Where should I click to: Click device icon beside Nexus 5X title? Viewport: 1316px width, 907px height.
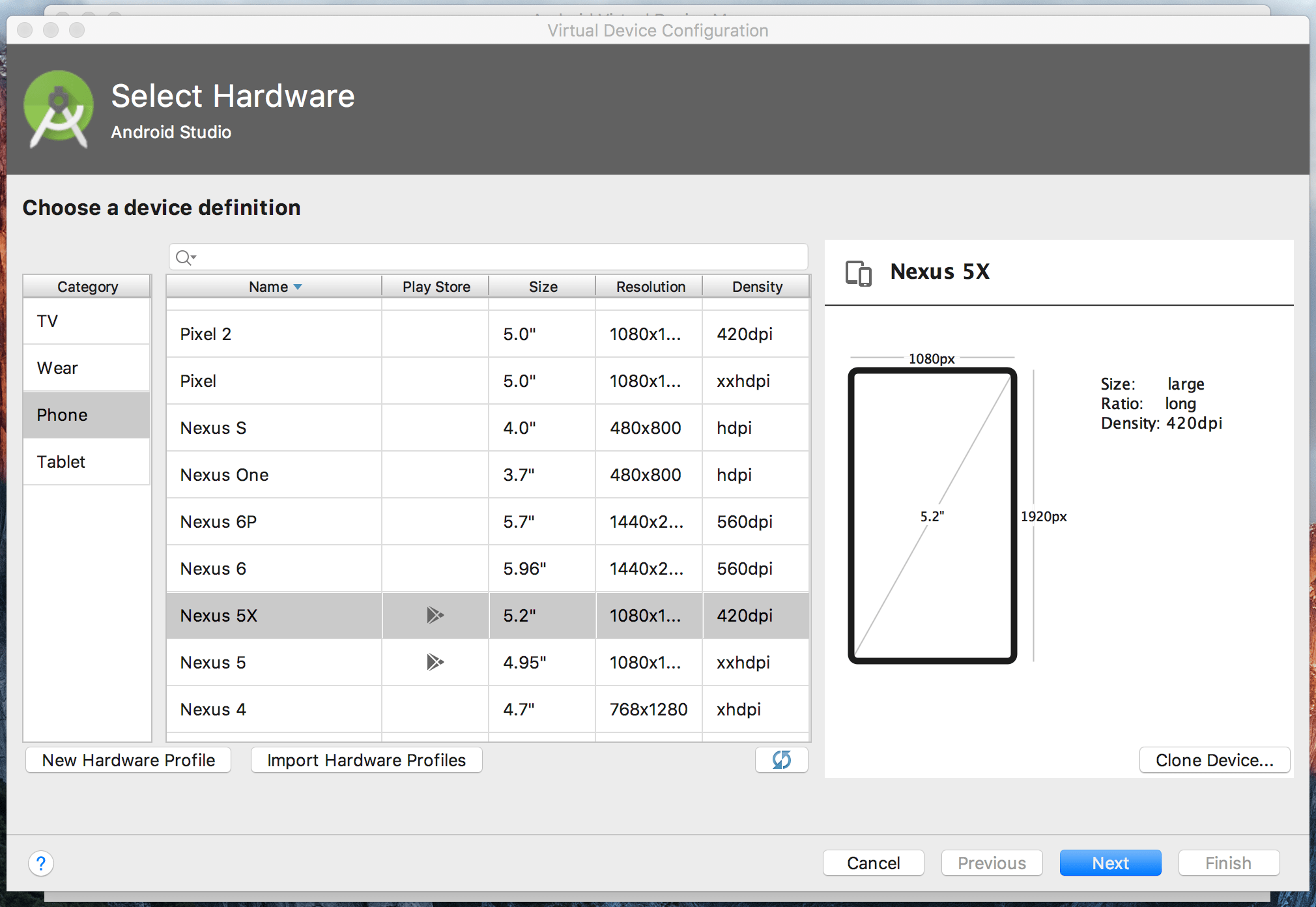click(x=858, y=272)
